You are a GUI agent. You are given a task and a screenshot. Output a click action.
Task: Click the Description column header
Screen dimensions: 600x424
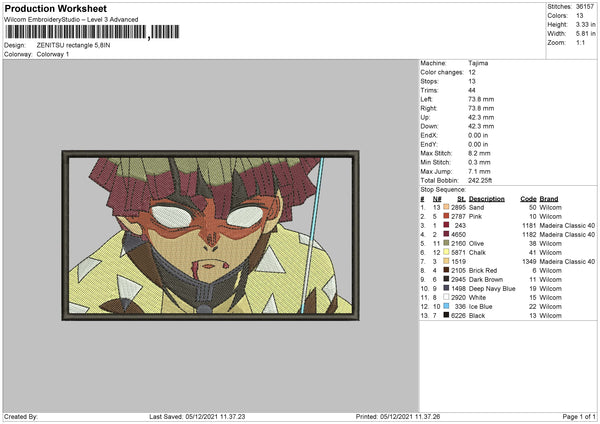tap(486, 199)
